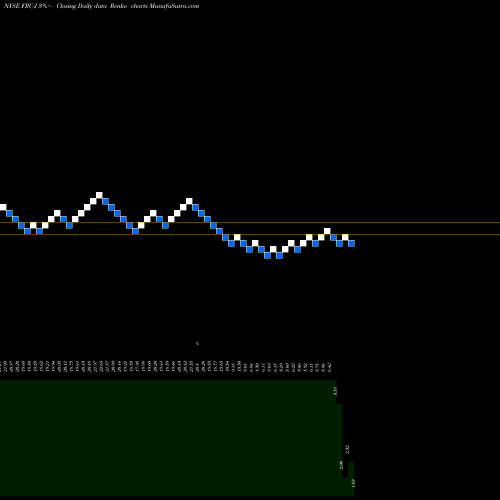The image size is (500, 500).
Task: Click the '2.32' value label near the bottom bars
Action: pyautogui.click(x=348, y=449)
